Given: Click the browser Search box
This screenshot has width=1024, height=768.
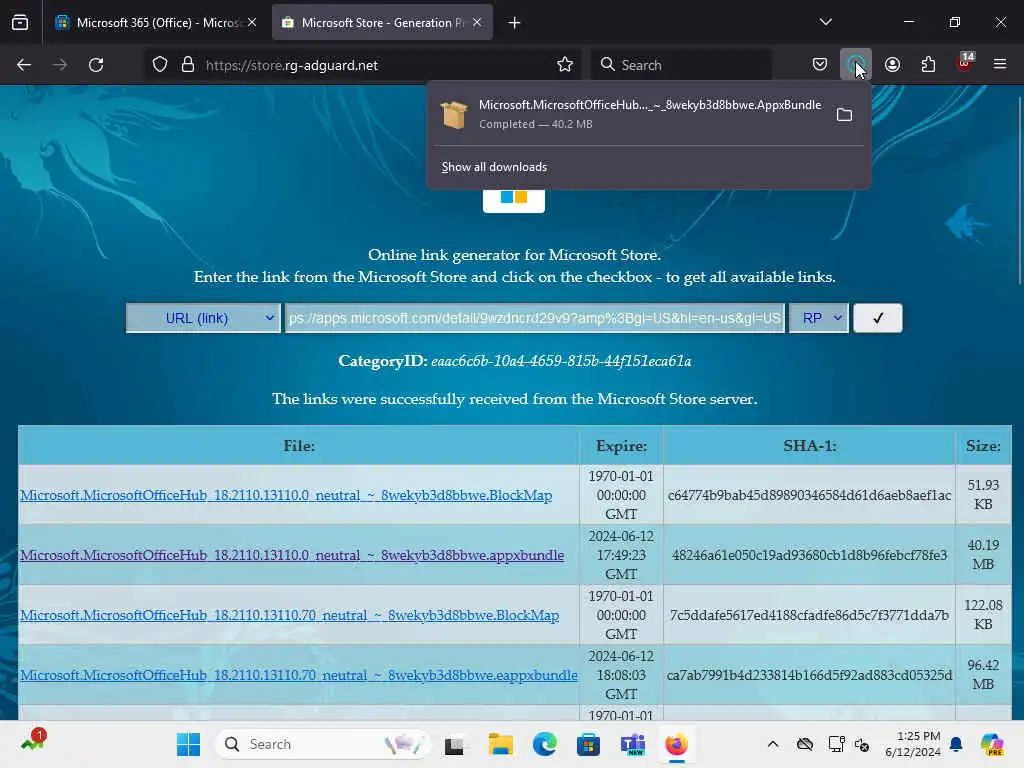Looking at the screenshot, I should click(681, 65).
